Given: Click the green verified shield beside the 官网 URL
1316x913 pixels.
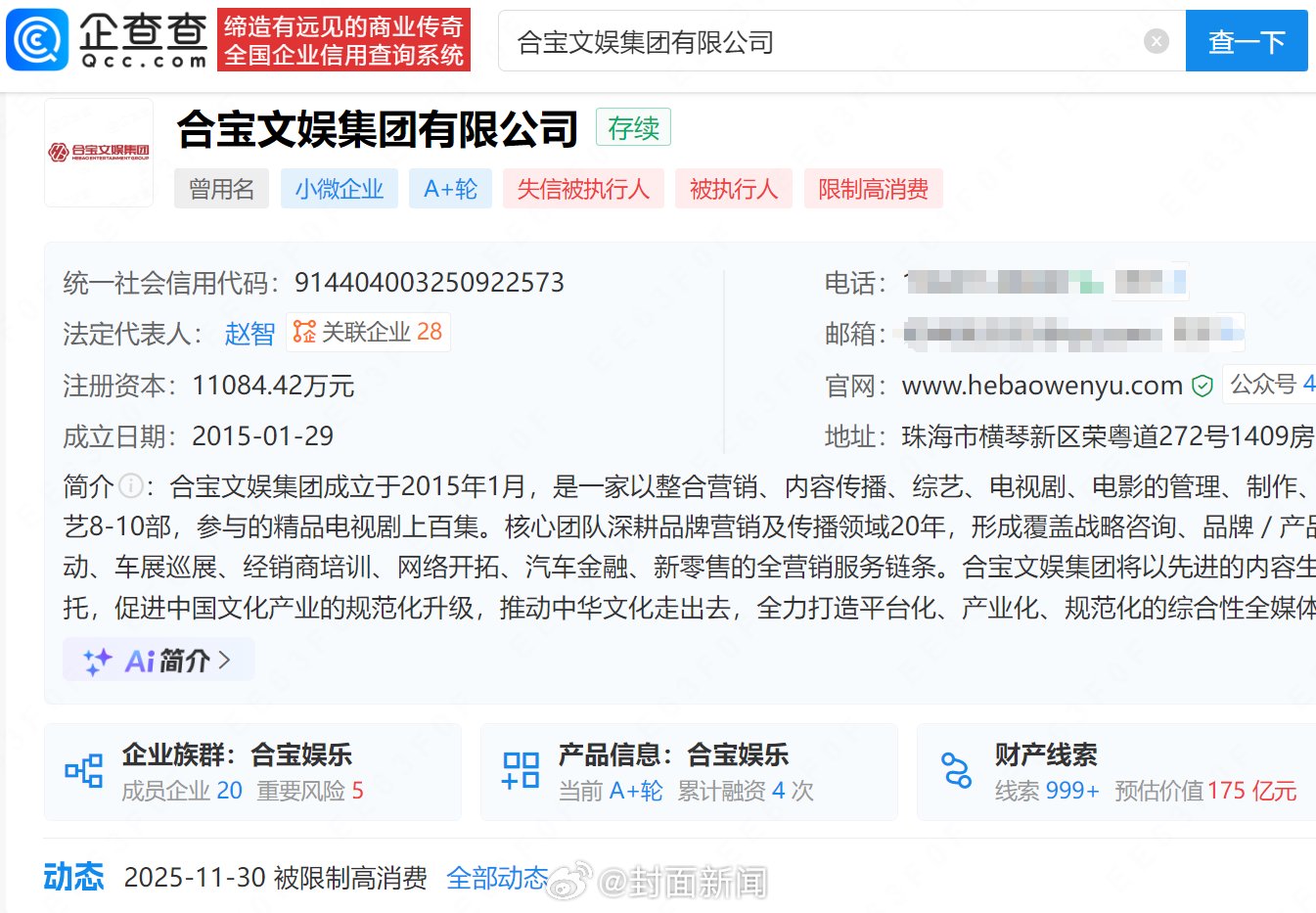Looking at the screenshot, I should point(1203,386).
